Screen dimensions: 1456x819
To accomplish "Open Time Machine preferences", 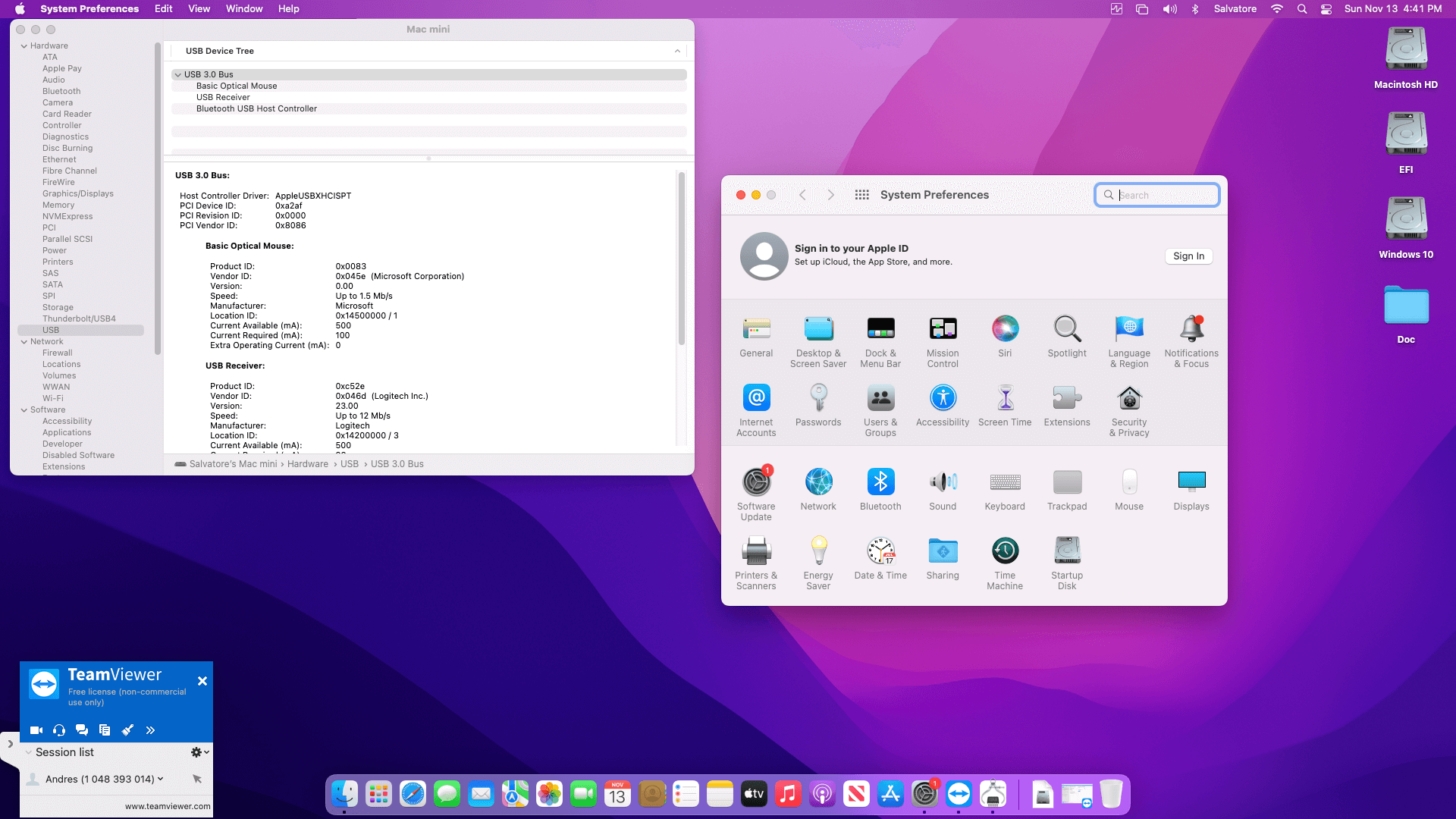I will pyautogui.click(x=1005, y=564).
